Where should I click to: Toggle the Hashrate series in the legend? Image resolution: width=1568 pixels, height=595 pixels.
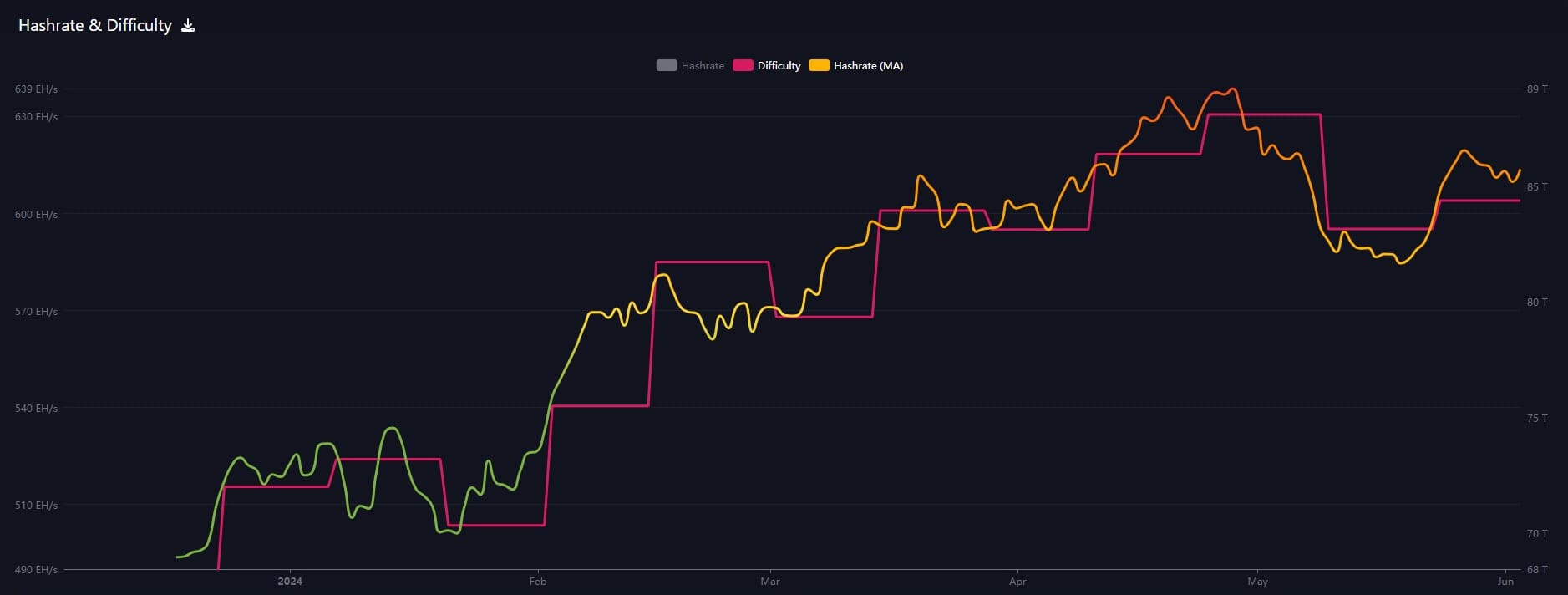690,65
